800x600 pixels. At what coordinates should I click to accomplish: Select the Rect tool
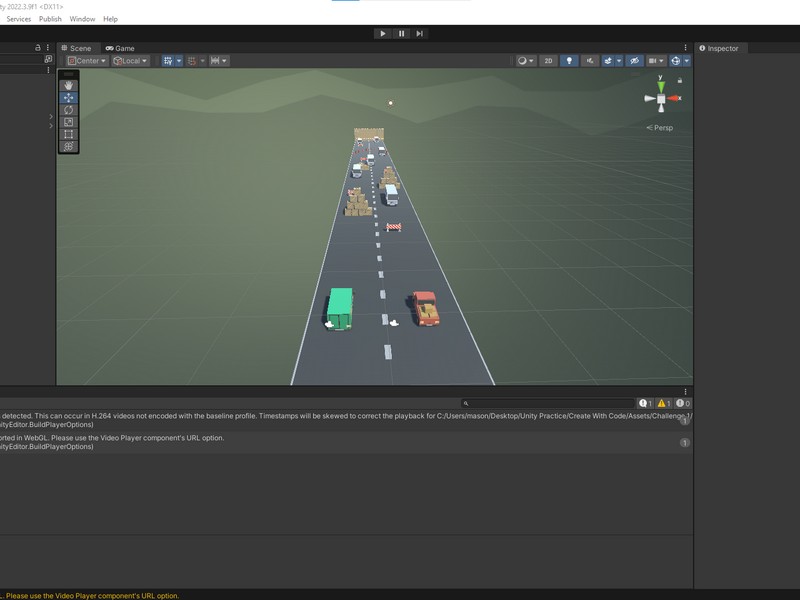coord(68,134)
